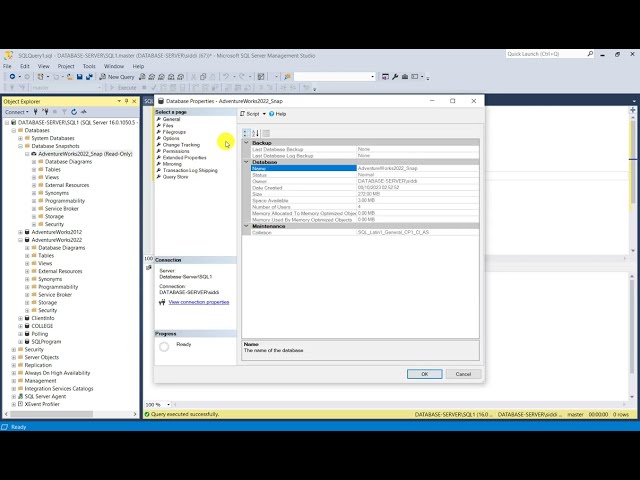Open the Edit menu

point(25,66)
